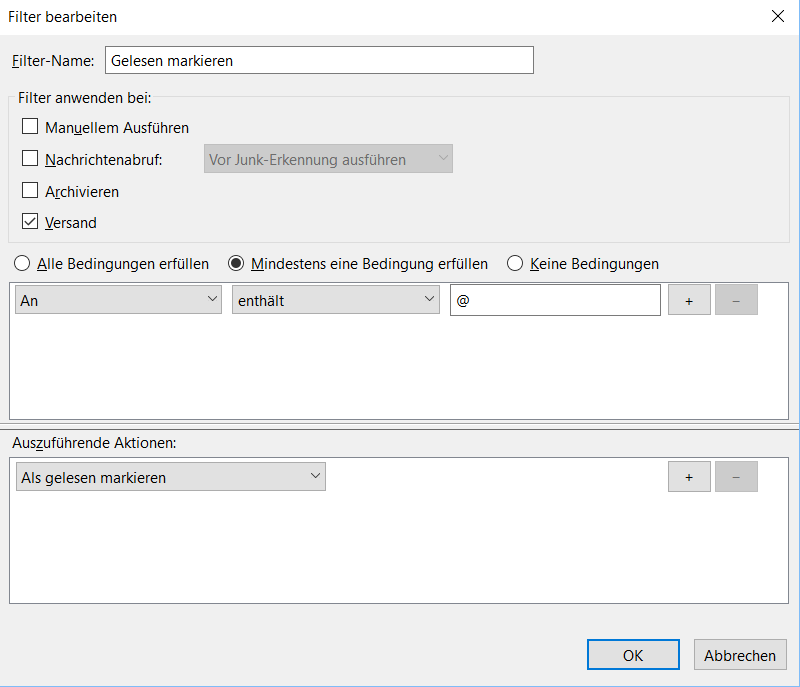
Task: Click the Filter-Name text field
Action: (x=319, y=60)
